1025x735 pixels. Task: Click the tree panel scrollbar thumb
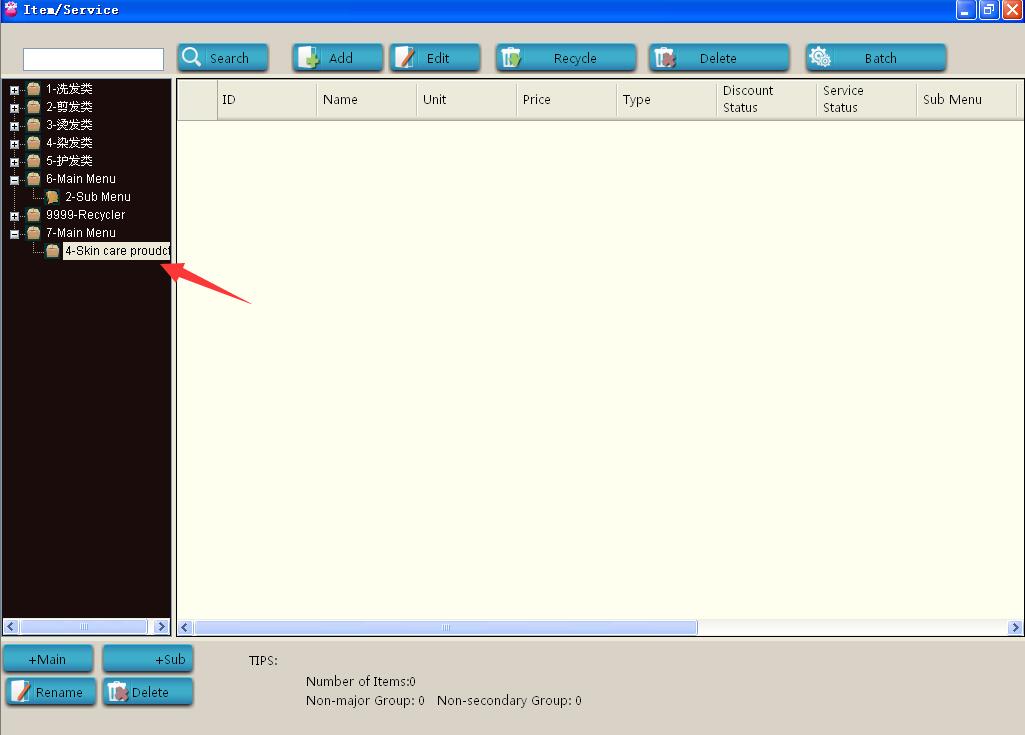click(84, 626)
